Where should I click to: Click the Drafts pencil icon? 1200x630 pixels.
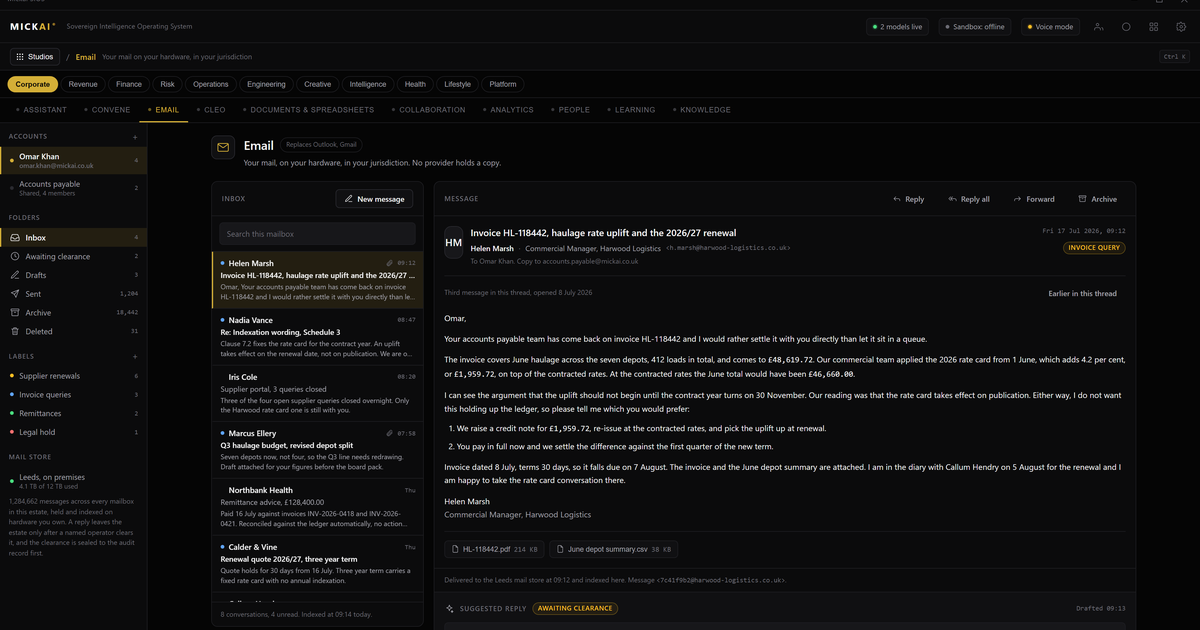pyautogui.click(x=14, y=275)
